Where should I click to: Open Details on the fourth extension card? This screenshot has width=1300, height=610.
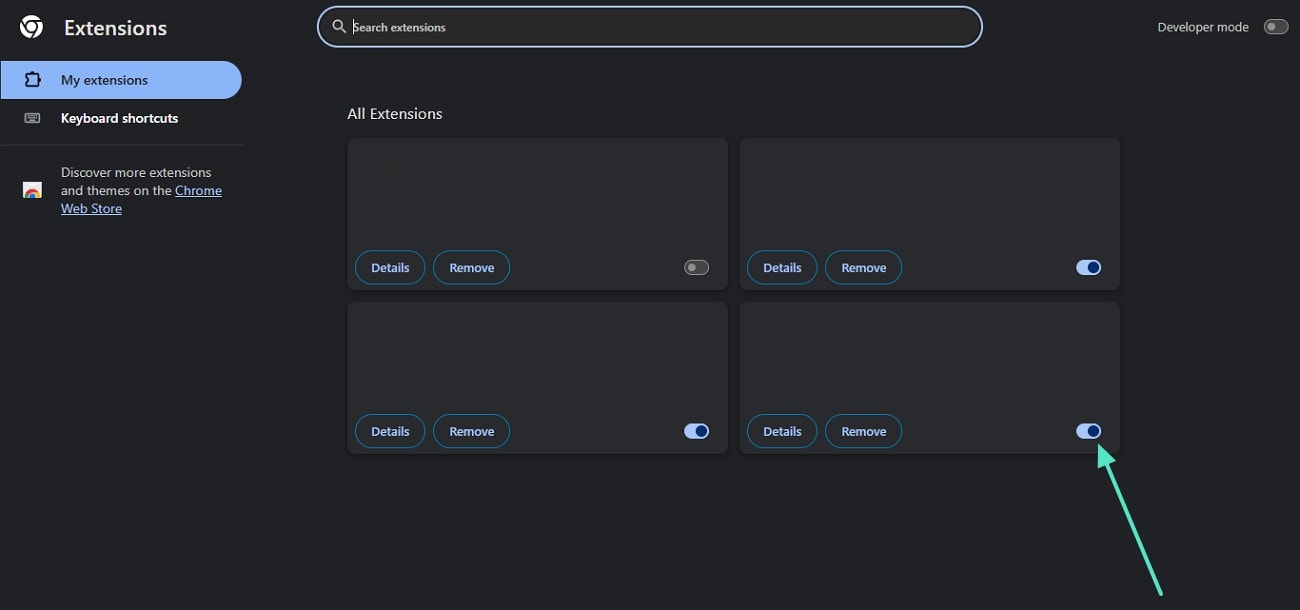point(782,432)
